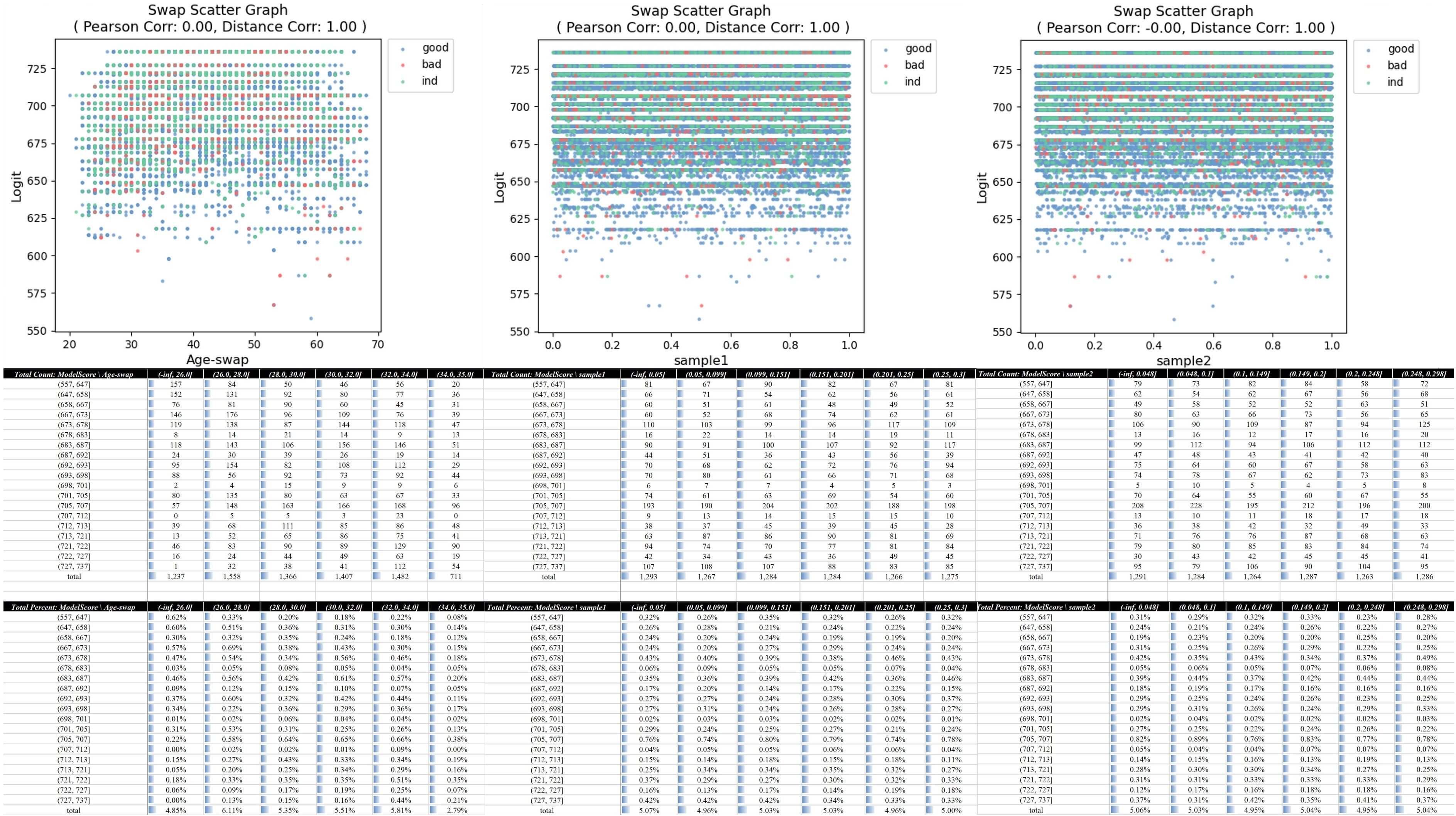Click the '(-inf, 26.0]' column header in count table

(x=175, y=374)
